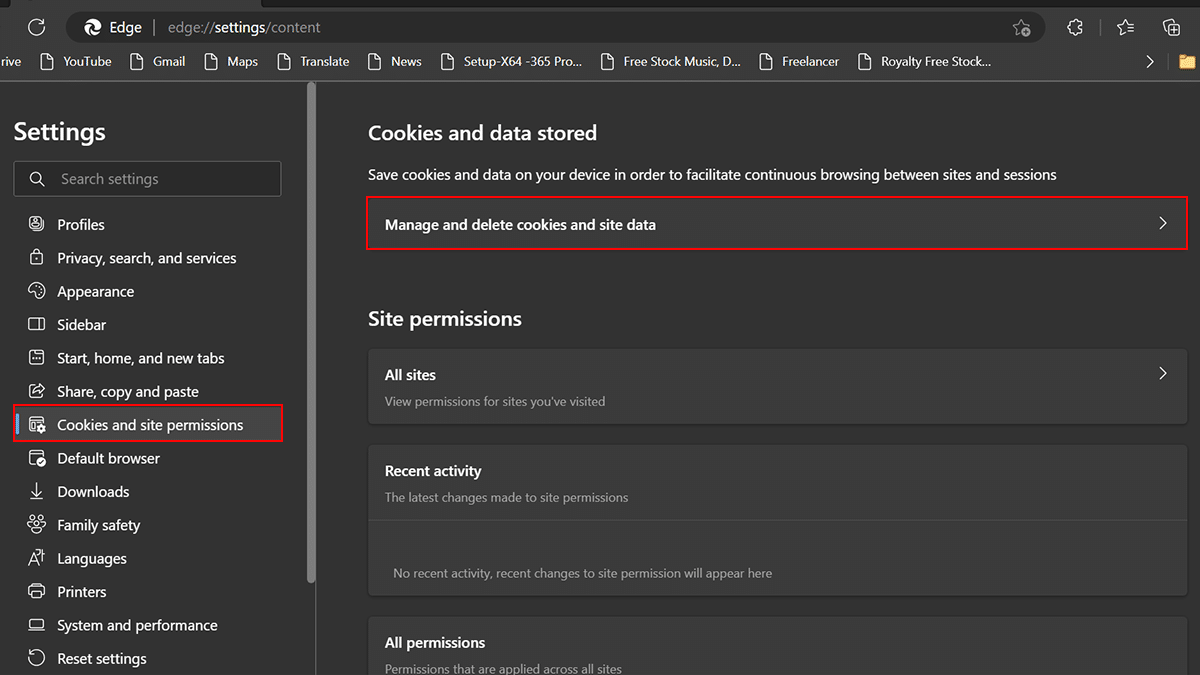Open the Favorites list icon

(x=1125, y=28)
